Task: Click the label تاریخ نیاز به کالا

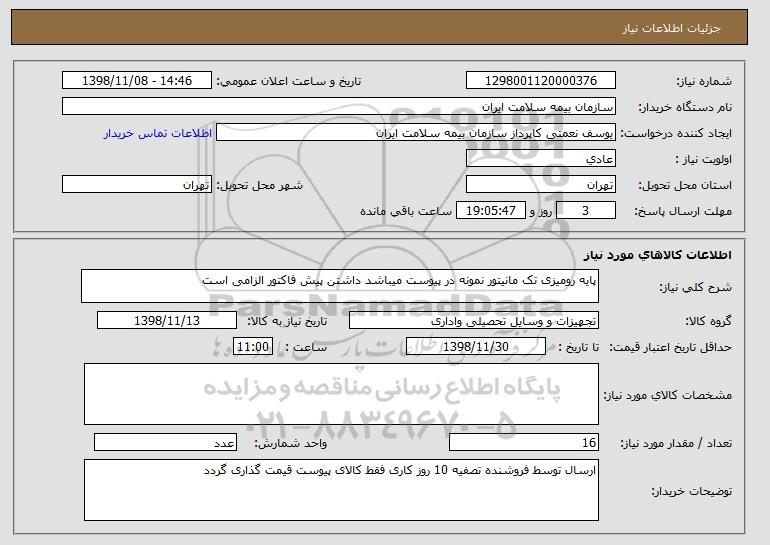Action: pos(287,322)
